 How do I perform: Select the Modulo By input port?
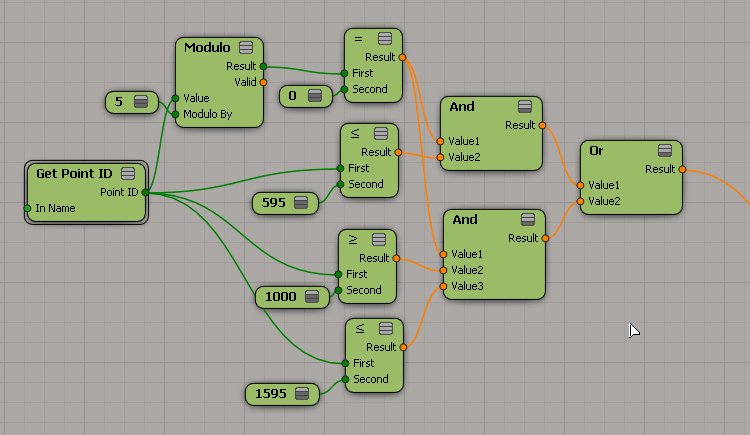176,114
